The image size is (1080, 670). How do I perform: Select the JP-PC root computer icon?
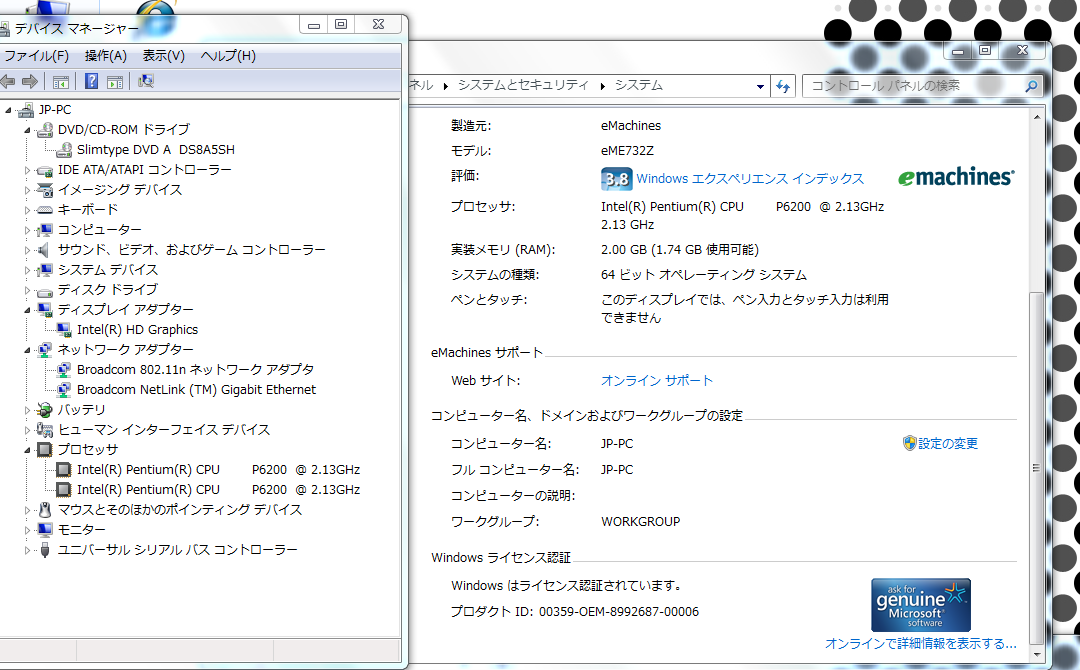tap(26, 110)
